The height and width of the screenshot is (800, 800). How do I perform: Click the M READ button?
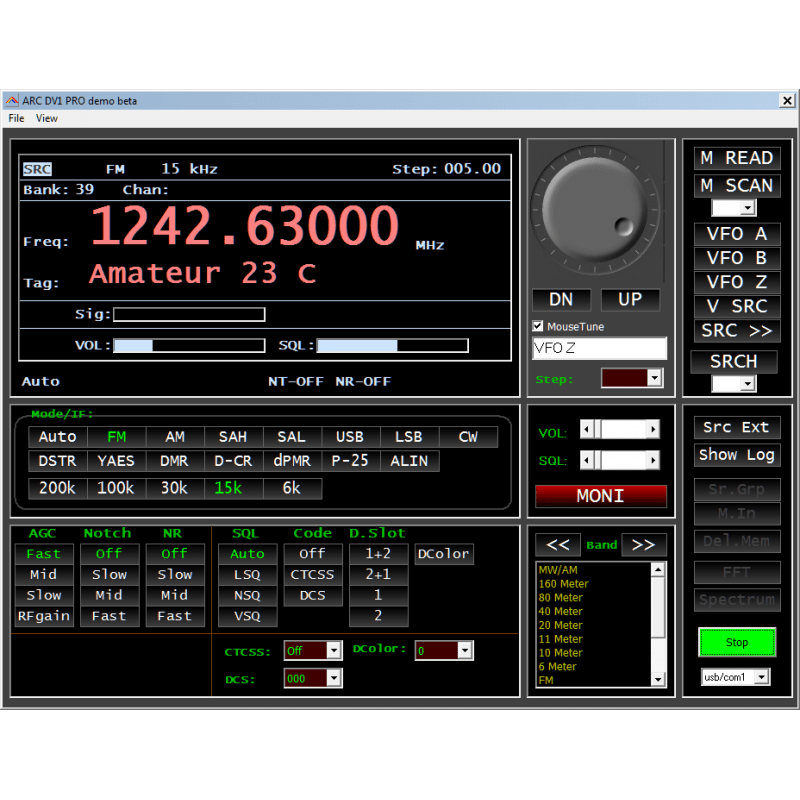pyautogui.click(x=737, y=158)
